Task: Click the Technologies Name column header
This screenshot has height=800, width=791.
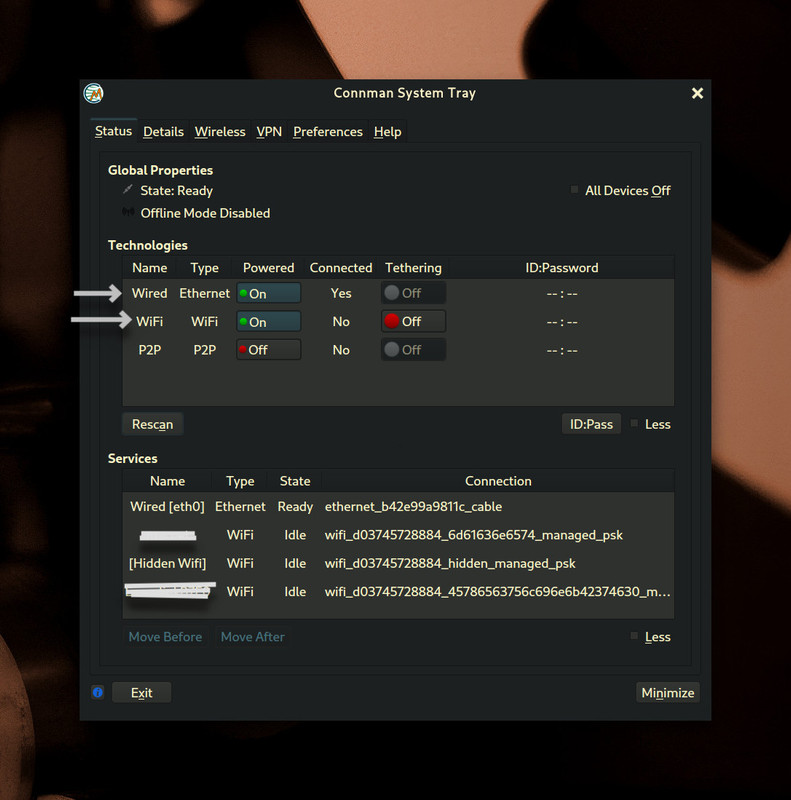Action: click(x=150, y=268)
